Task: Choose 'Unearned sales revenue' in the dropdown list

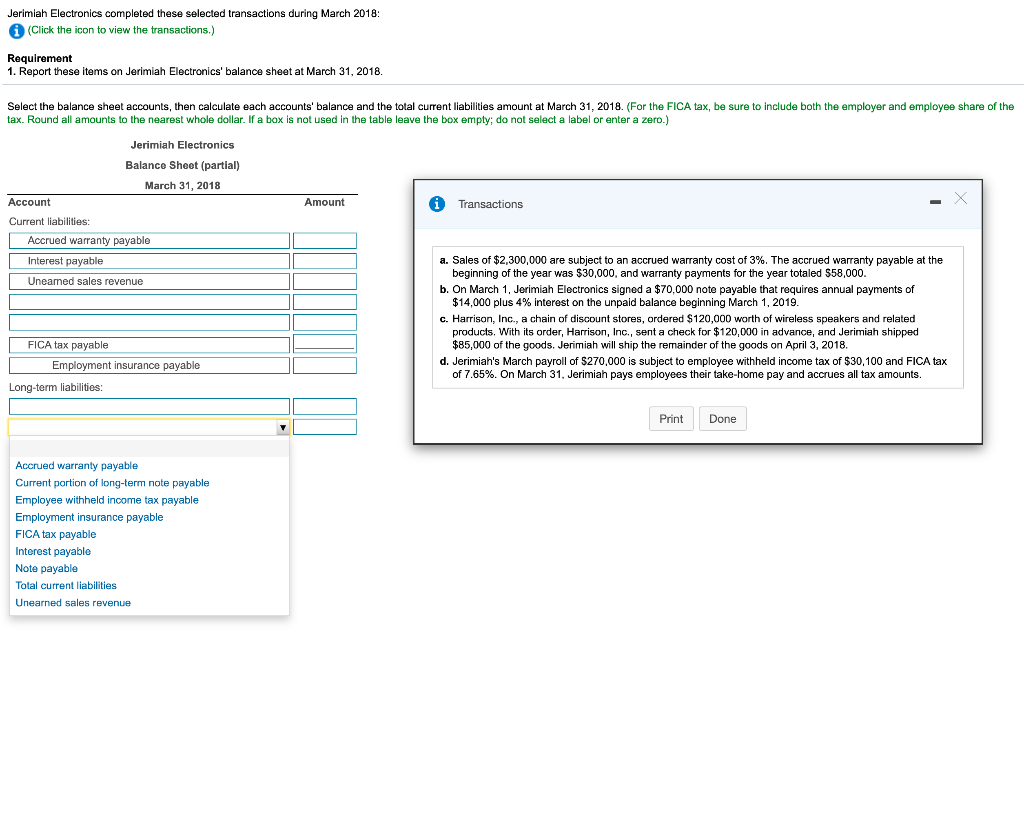Action: (x=73, y=603)
